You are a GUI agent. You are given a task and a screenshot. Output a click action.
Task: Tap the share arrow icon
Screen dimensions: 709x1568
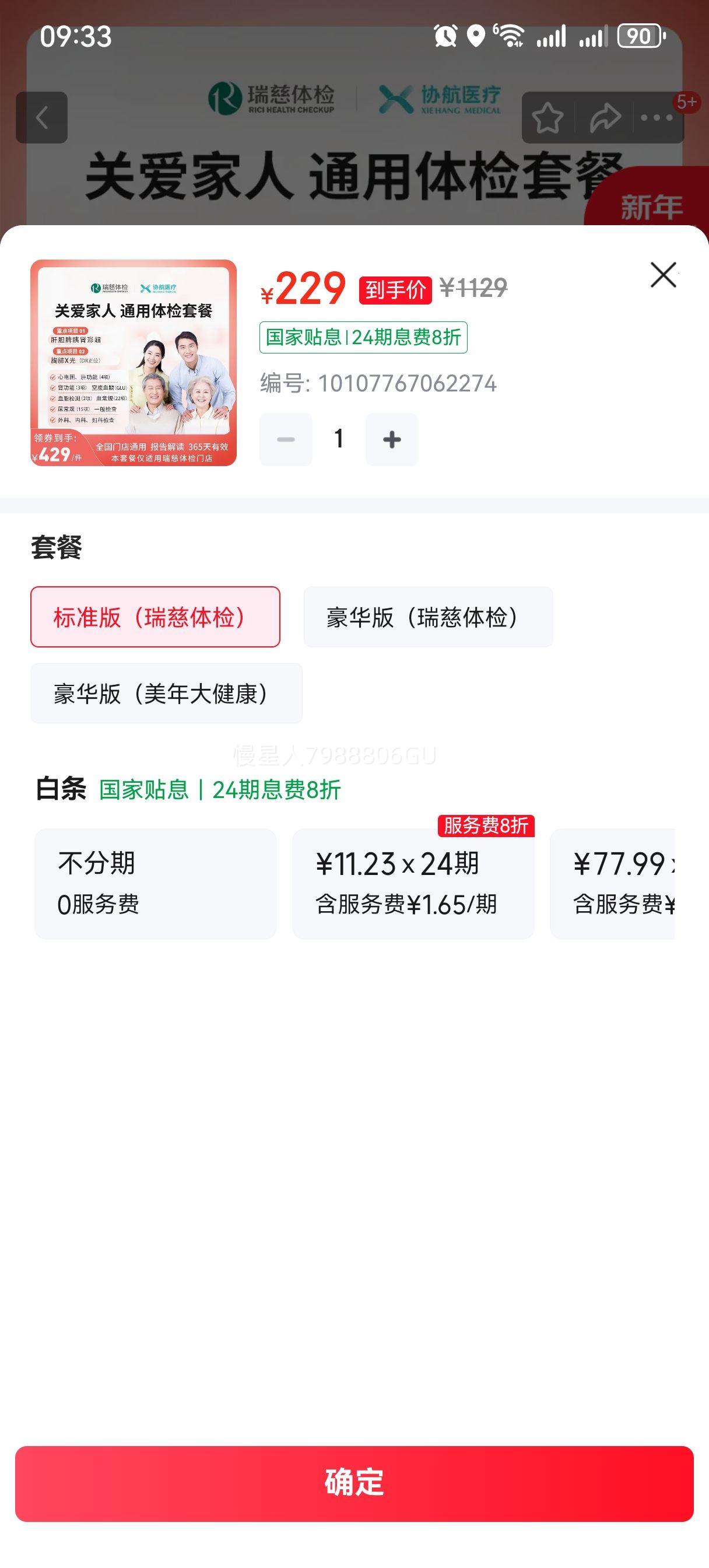click(x=604, y=117)
